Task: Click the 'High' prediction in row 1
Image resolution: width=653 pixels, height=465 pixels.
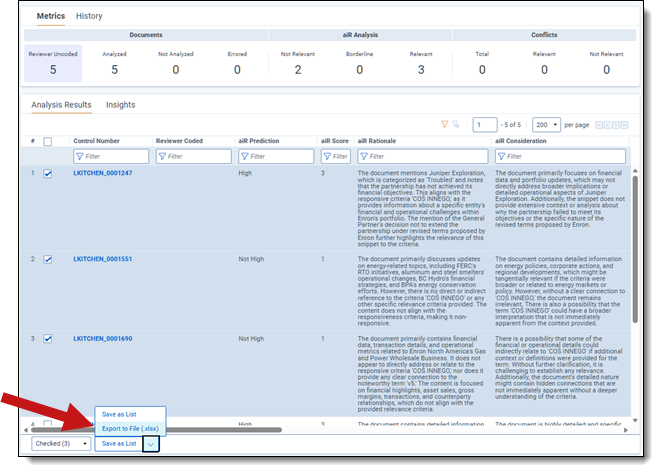Action: point(245,173)
